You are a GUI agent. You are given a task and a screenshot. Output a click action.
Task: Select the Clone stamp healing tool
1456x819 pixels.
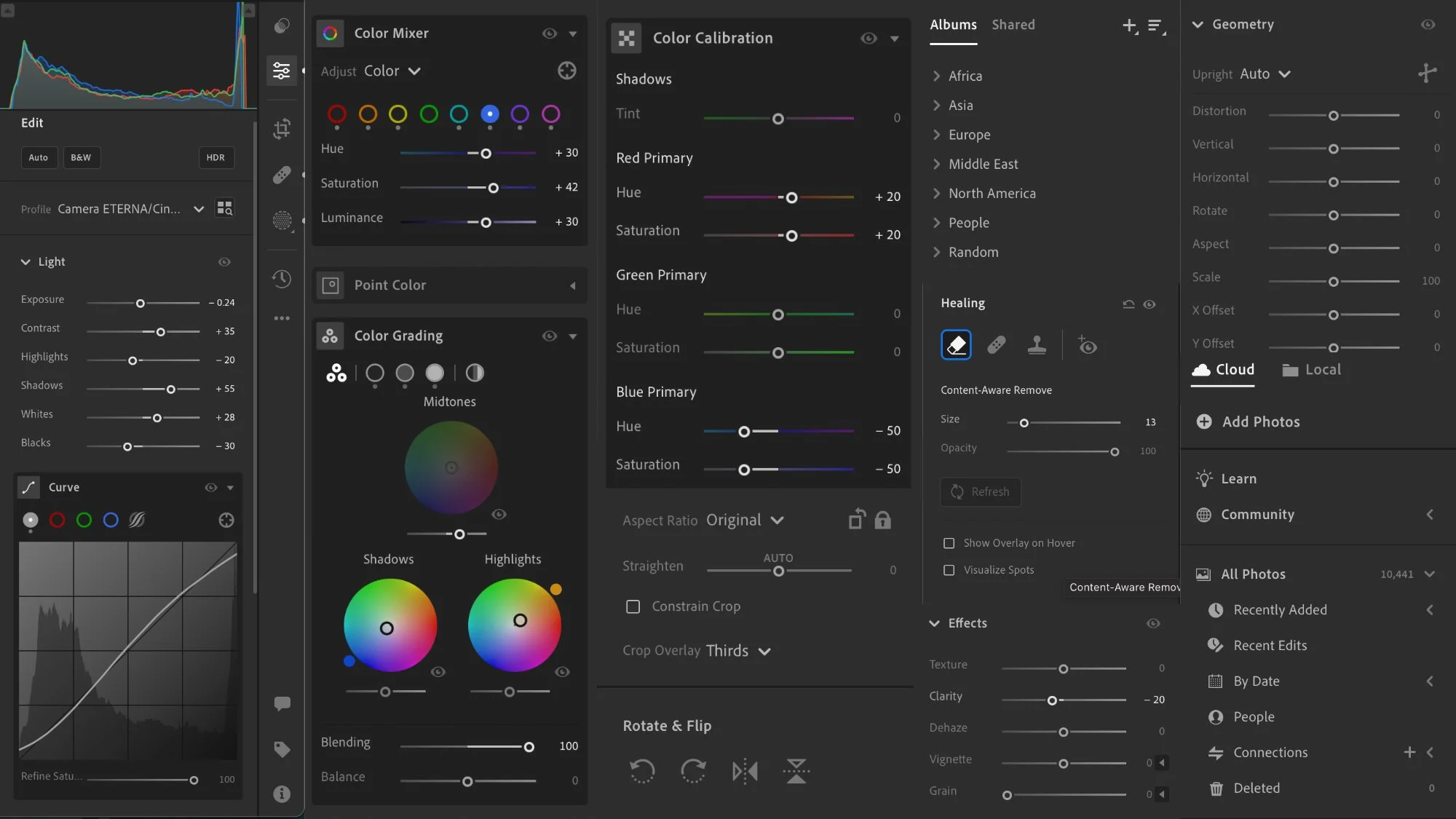(x=1037, y=345)
